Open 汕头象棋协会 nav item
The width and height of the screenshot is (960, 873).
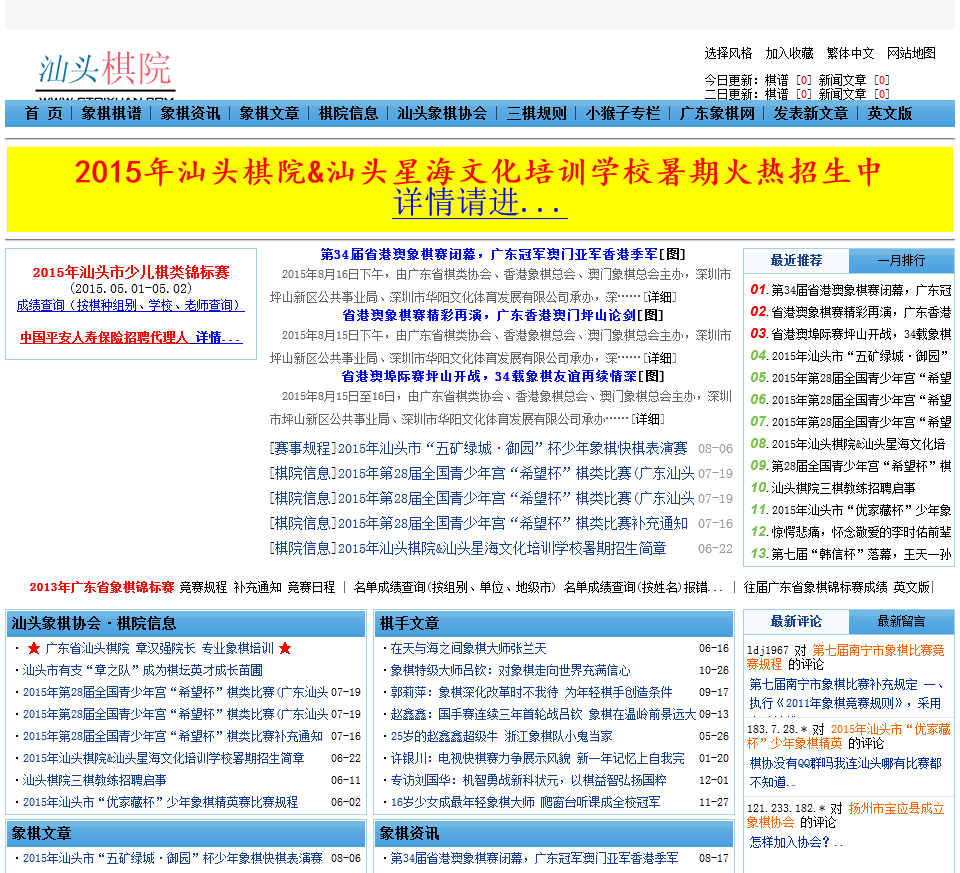pos(442,113)
